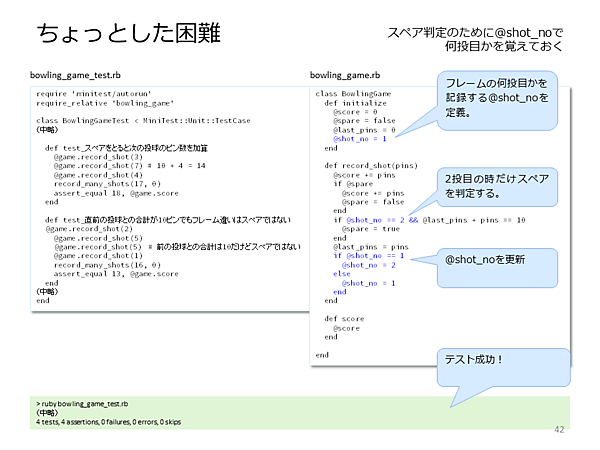Click the line "if @spare"
Viewport: 600px width, 450px height.
[x=353, y=184]
